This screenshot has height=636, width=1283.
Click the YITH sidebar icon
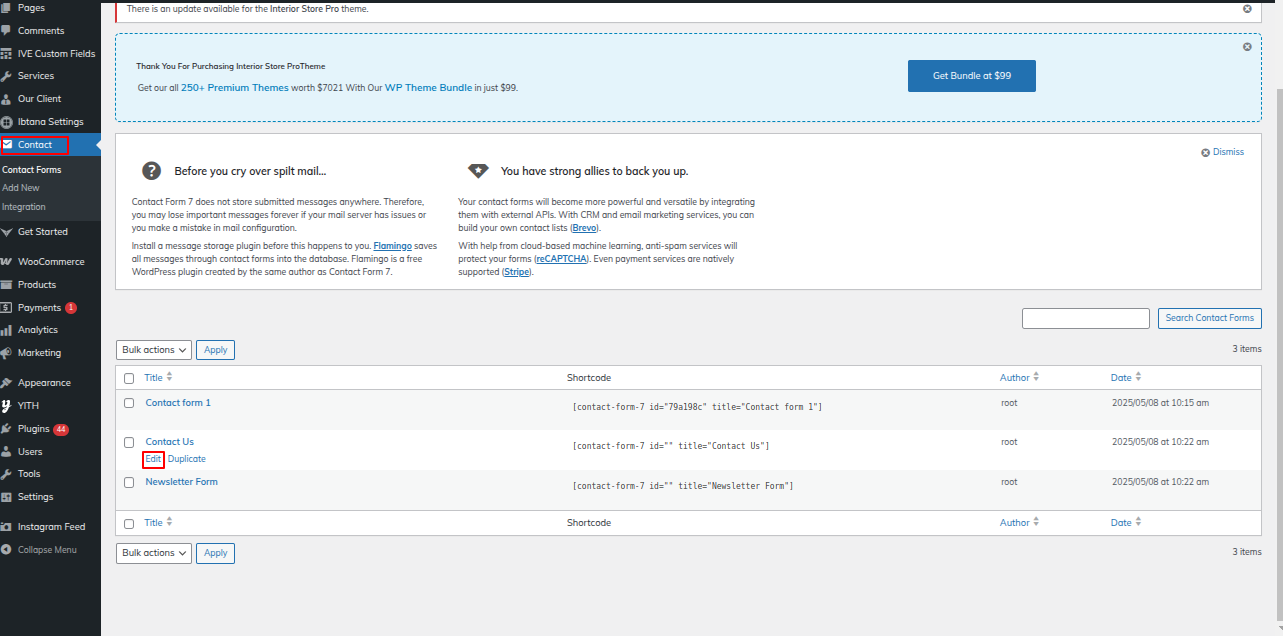(7, 406)
